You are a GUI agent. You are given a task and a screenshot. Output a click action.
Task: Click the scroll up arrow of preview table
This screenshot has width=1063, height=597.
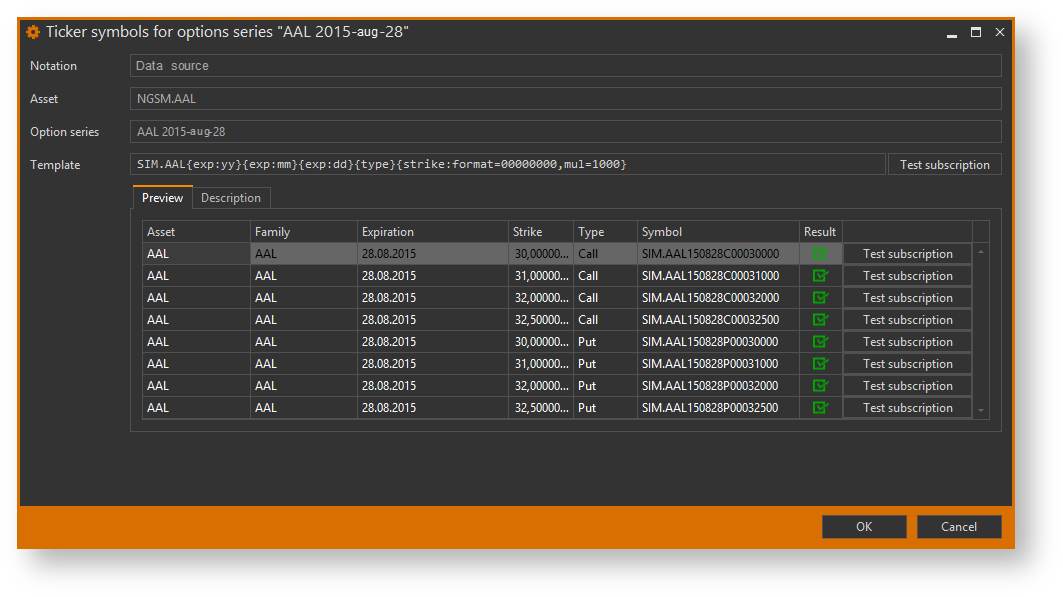point(981,252)
